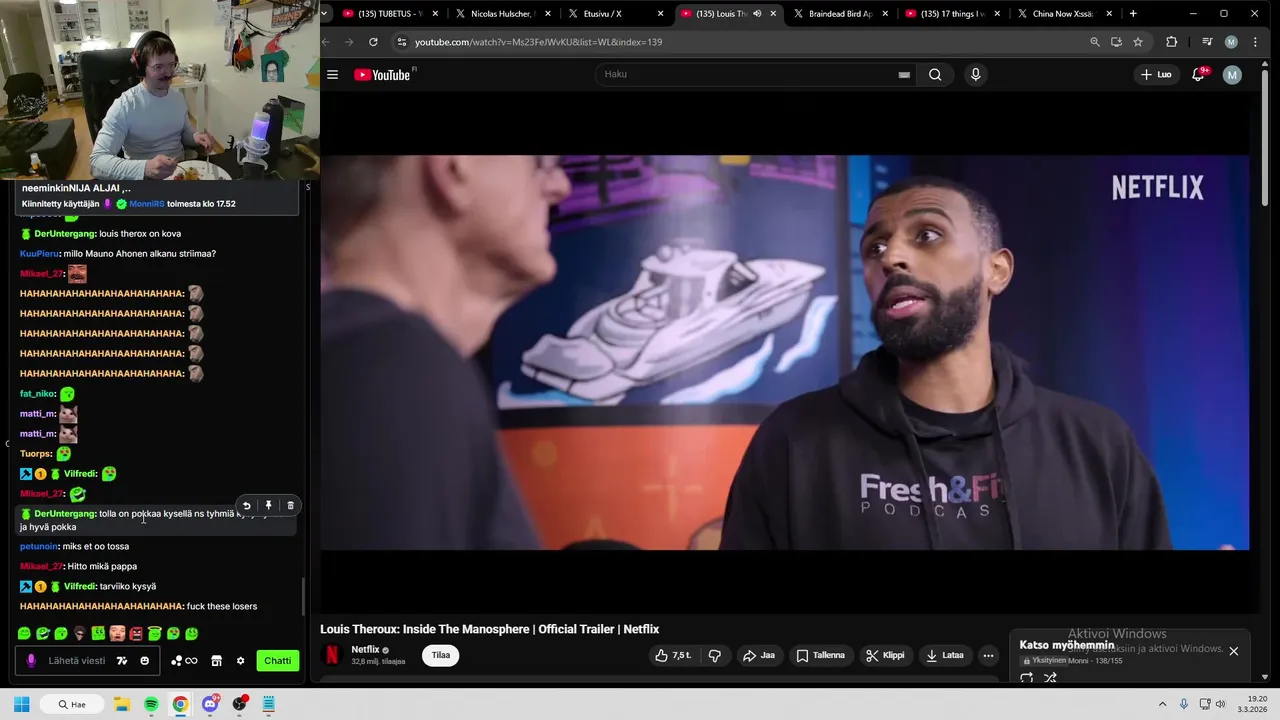The height and width of the screenshot is (720, 1280).
Task: Switch to the Nicolas Hulscher tab
Action: [x=503, y=14]
